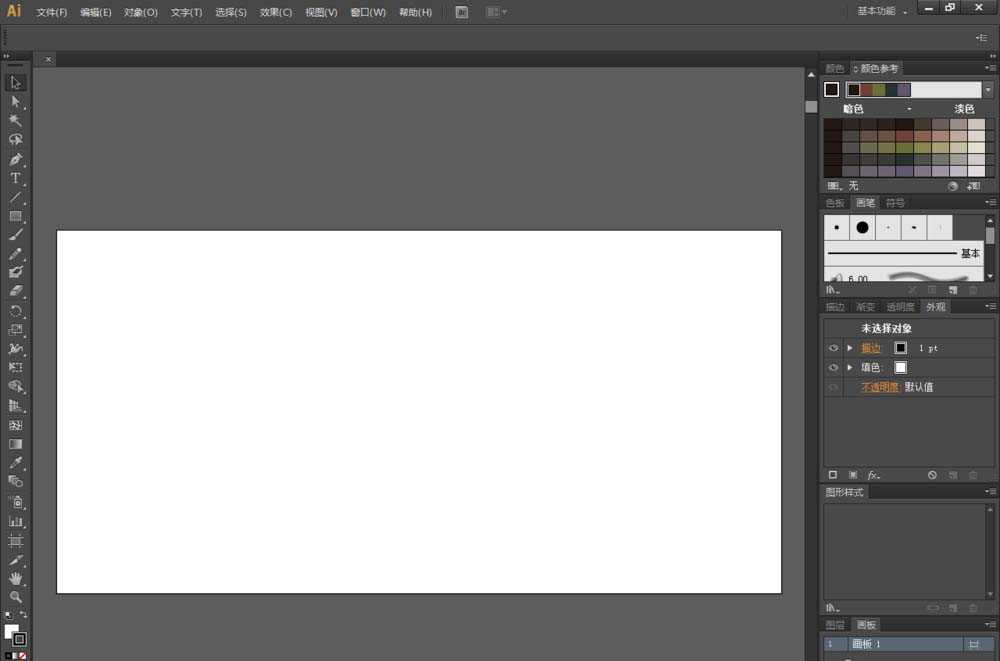
Task: Select the Pen tool
Action: [x=16, y=159]
